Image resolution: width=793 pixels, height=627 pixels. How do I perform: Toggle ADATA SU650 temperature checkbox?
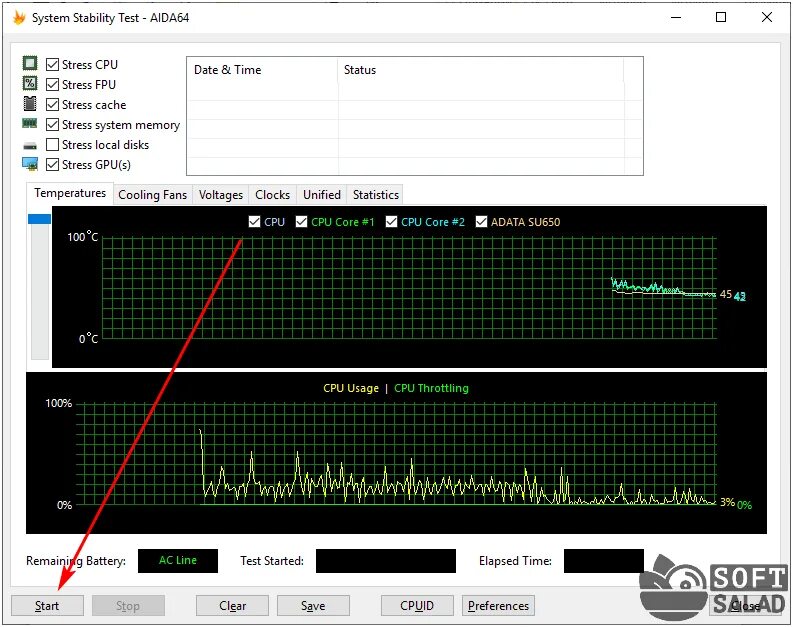pos(481,221)
